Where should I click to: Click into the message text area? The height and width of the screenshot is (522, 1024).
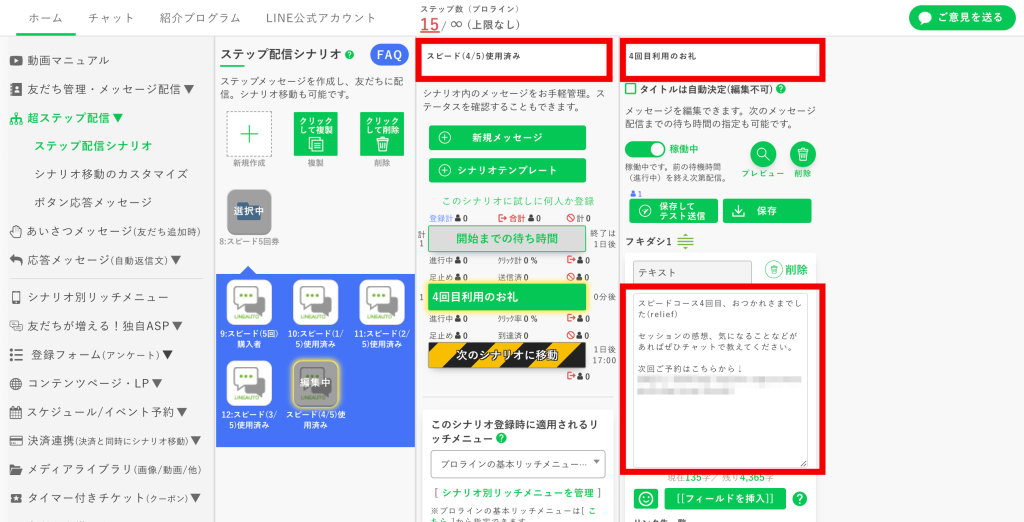(720, 380)
